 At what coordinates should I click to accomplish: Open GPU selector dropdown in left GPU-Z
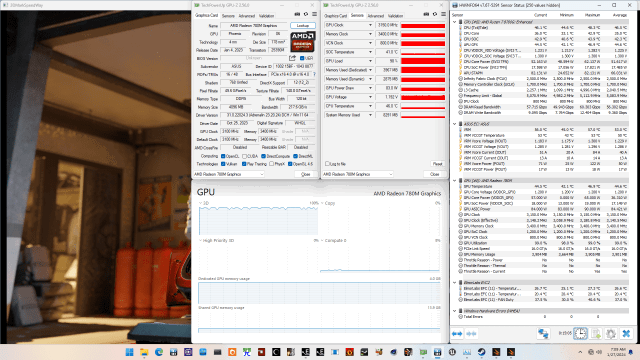pos(229,174)
